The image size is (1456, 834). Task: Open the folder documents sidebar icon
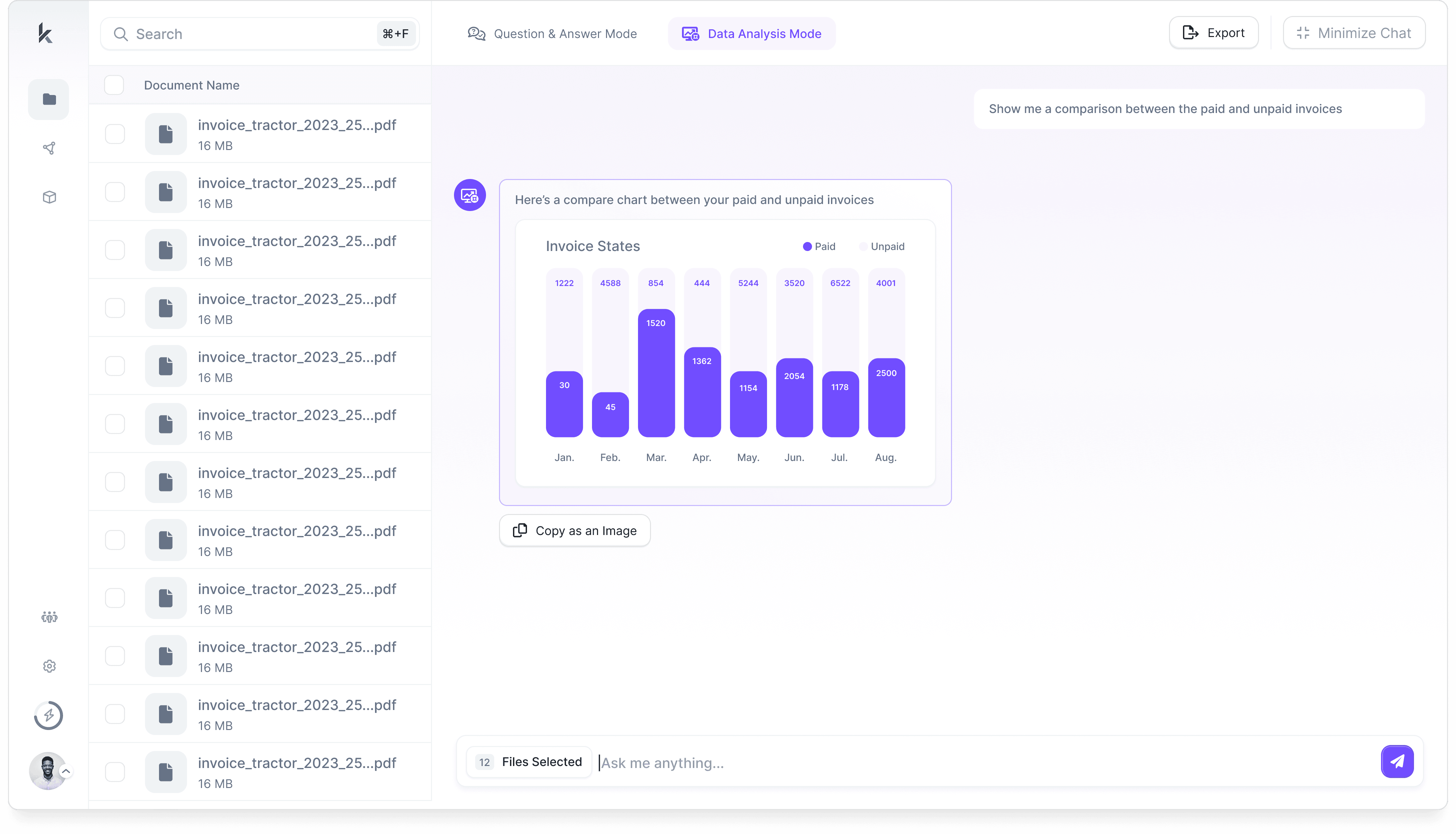49,99
